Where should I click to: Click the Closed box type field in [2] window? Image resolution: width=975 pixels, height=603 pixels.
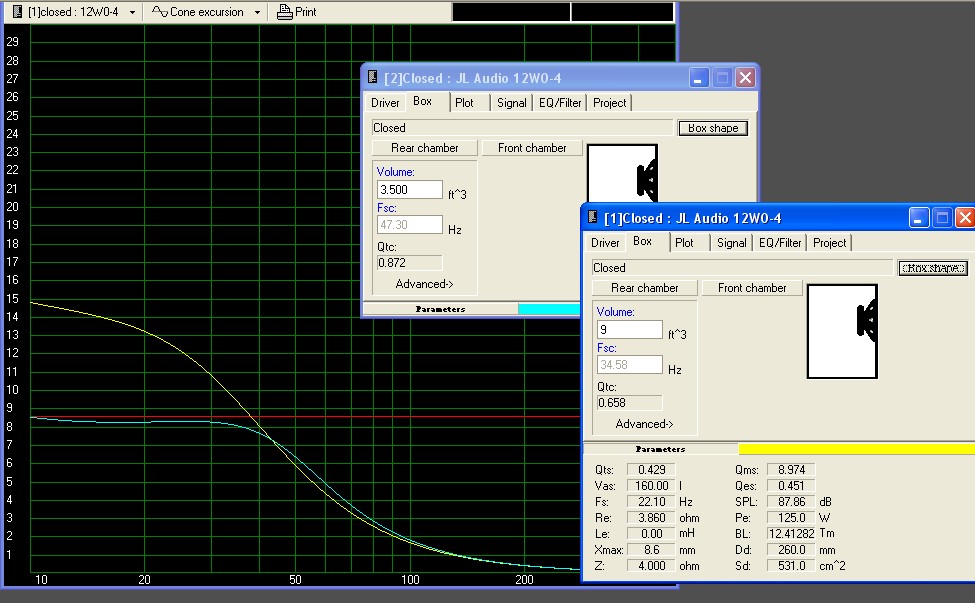522,128
